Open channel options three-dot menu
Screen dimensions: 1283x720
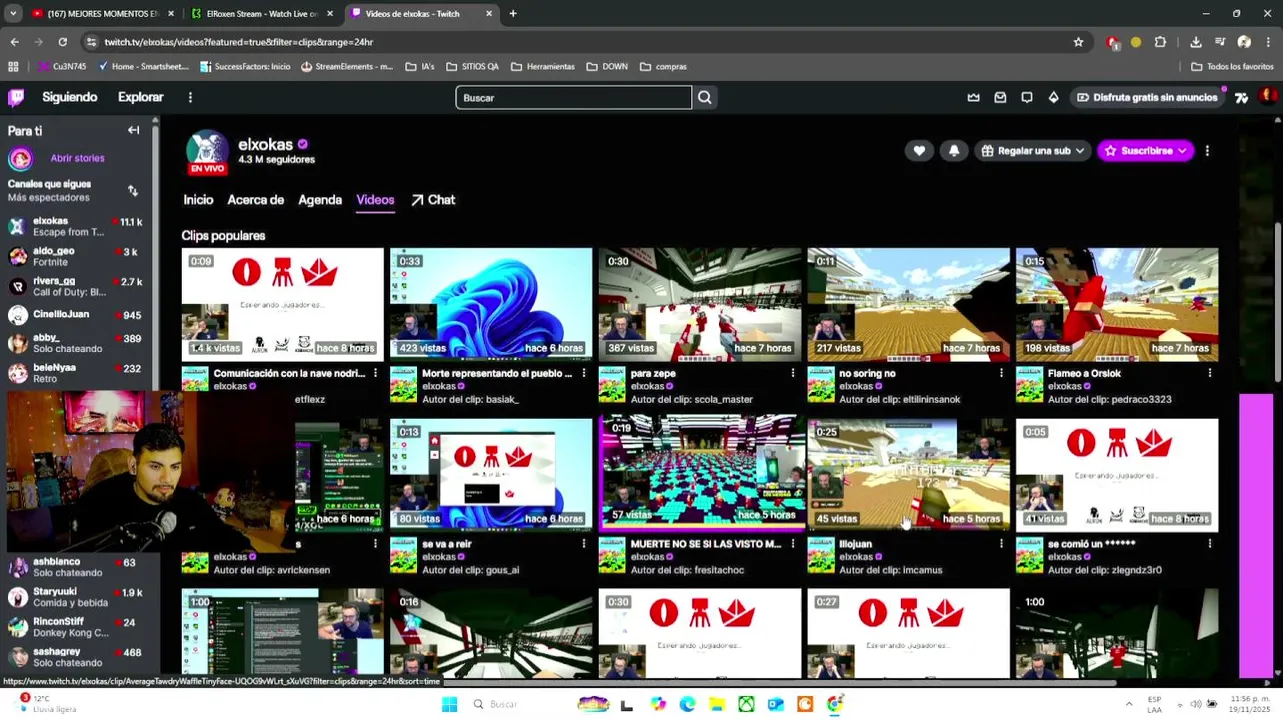[1207, 150]
